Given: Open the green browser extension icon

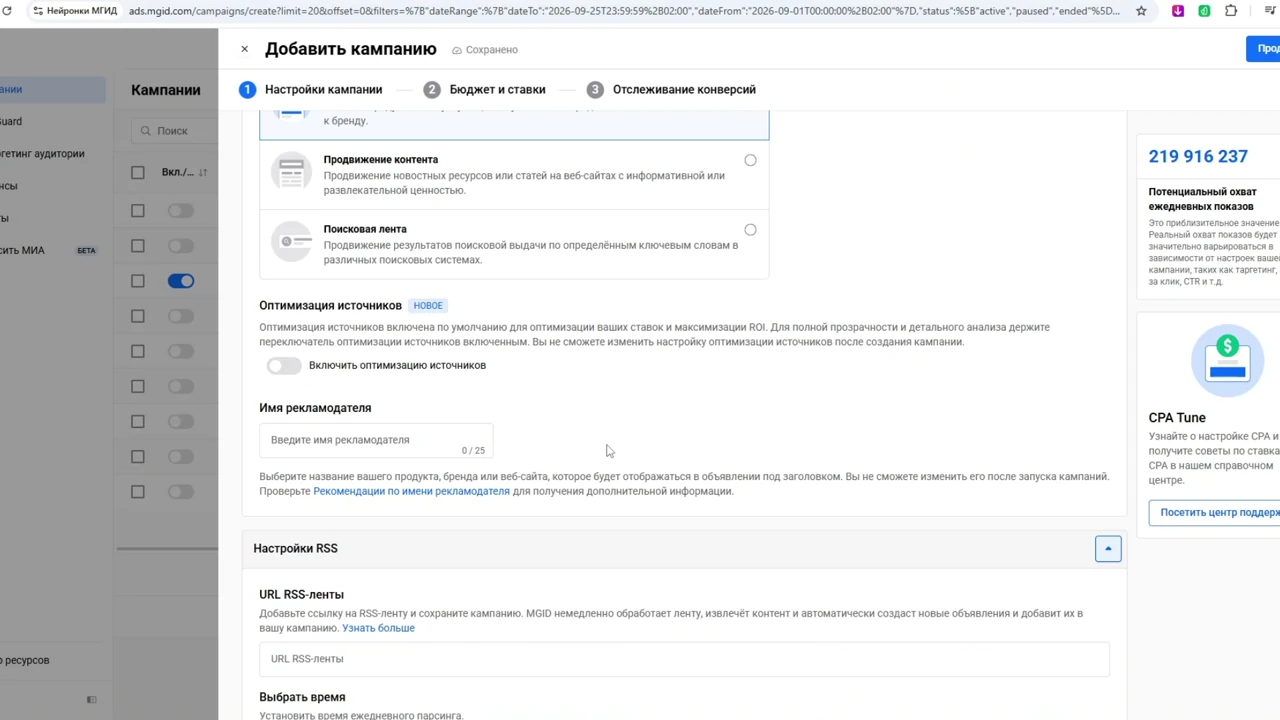Looking at the screenshot, I should 1204,11.
